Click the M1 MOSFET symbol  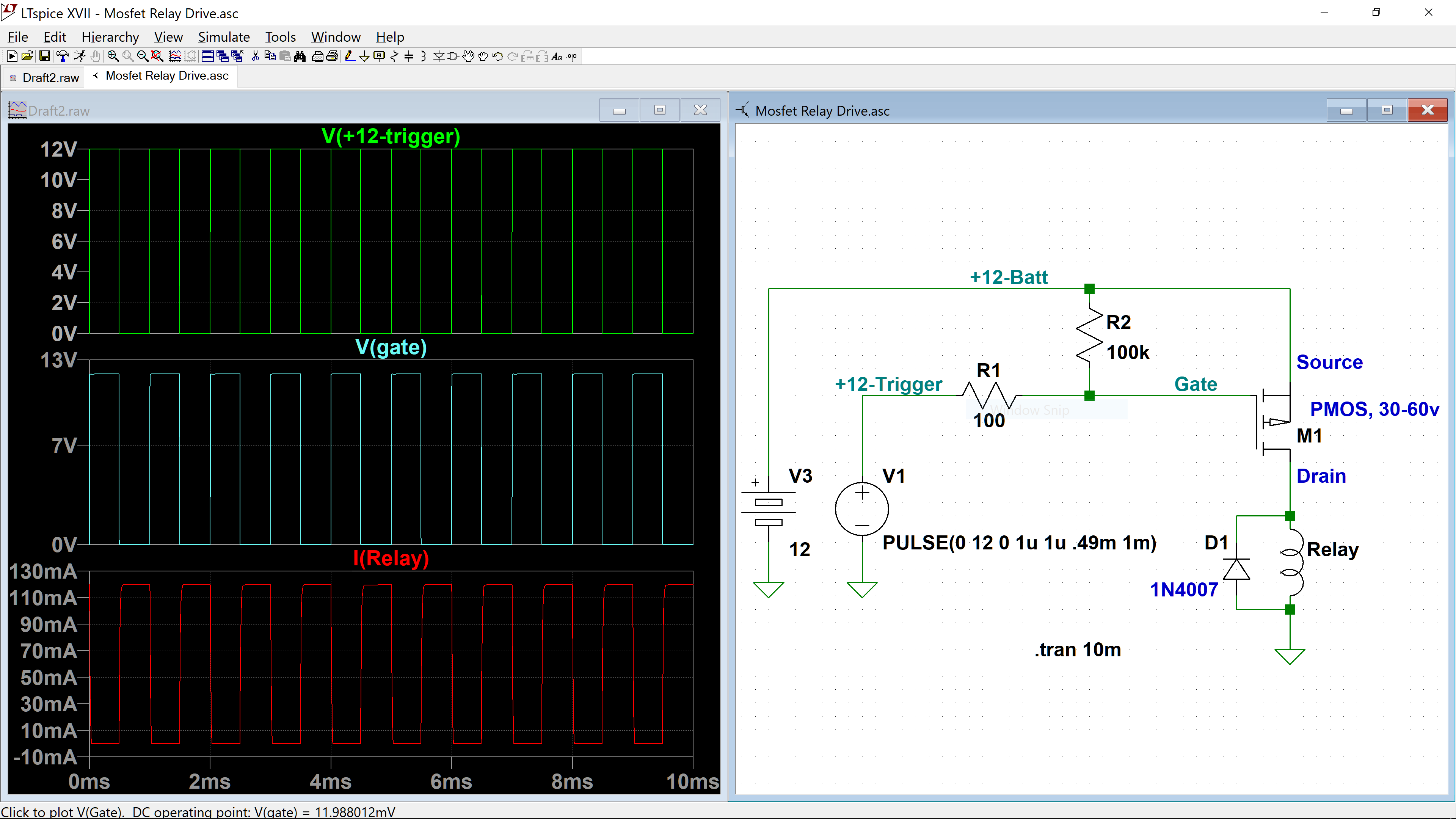(1274, 422)
